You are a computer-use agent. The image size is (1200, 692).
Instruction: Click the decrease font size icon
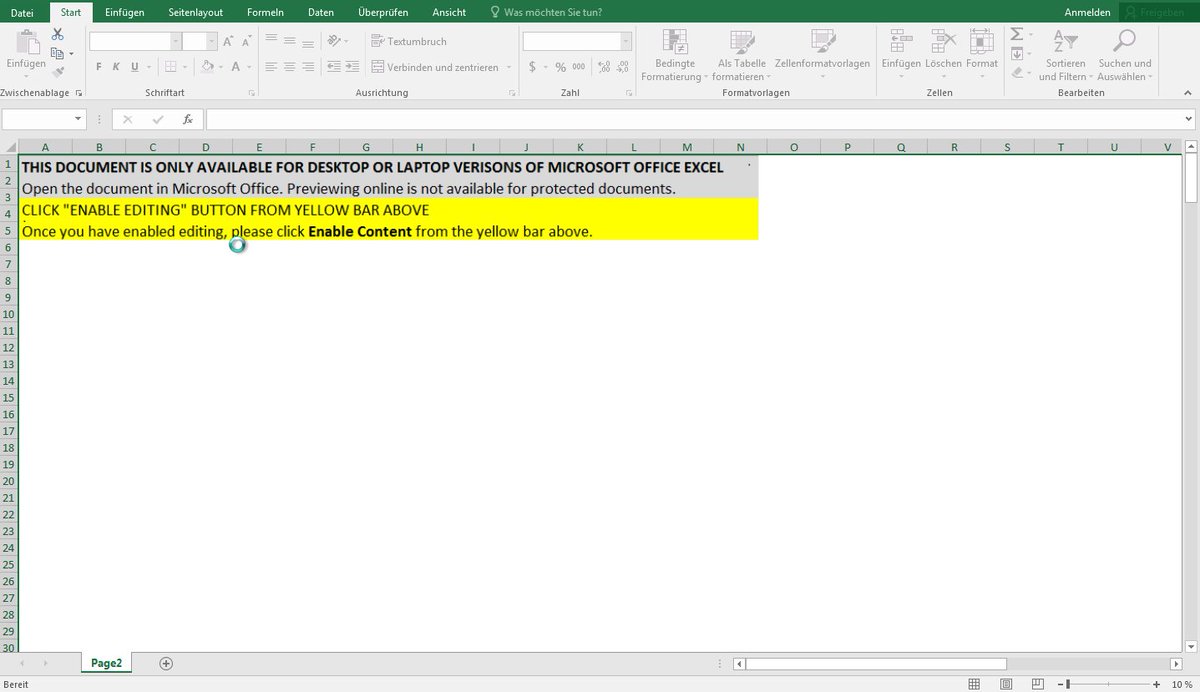coord(246,41)
